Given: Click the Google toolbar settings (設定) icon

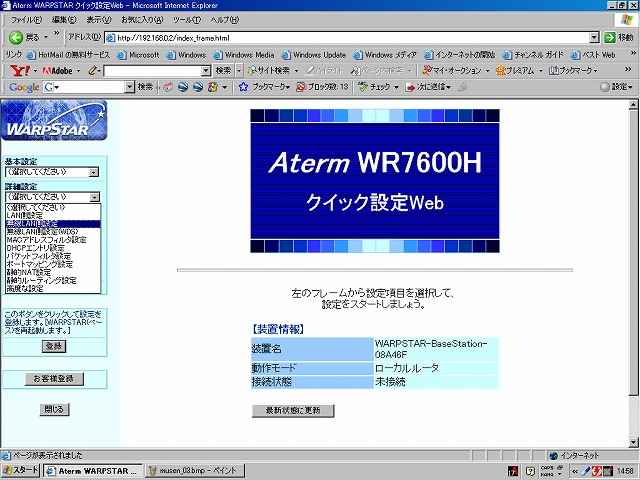Looking at the screenshot, I should 604,87.
